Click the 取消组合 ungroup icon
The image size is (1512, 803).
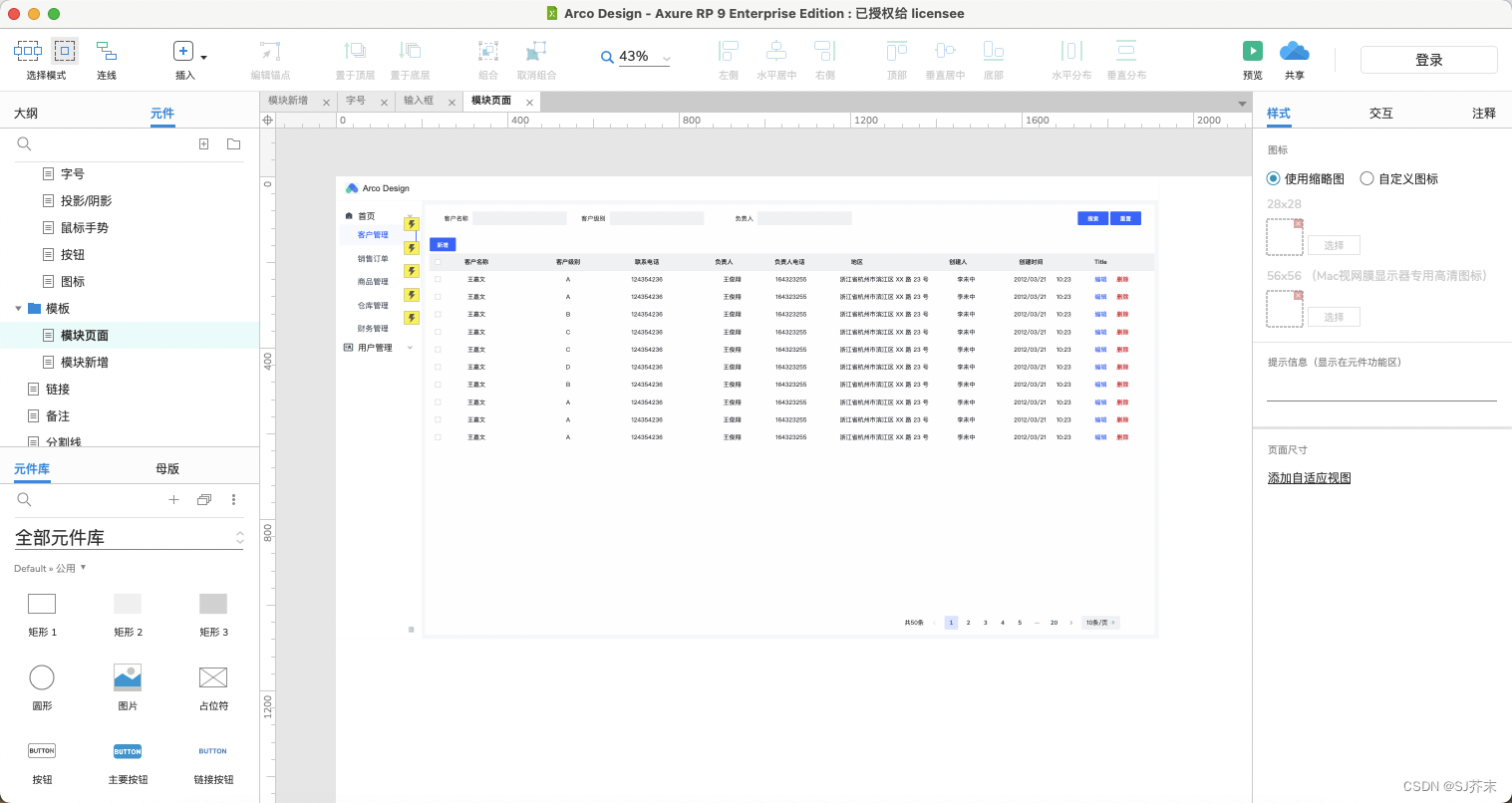point(536,51)
